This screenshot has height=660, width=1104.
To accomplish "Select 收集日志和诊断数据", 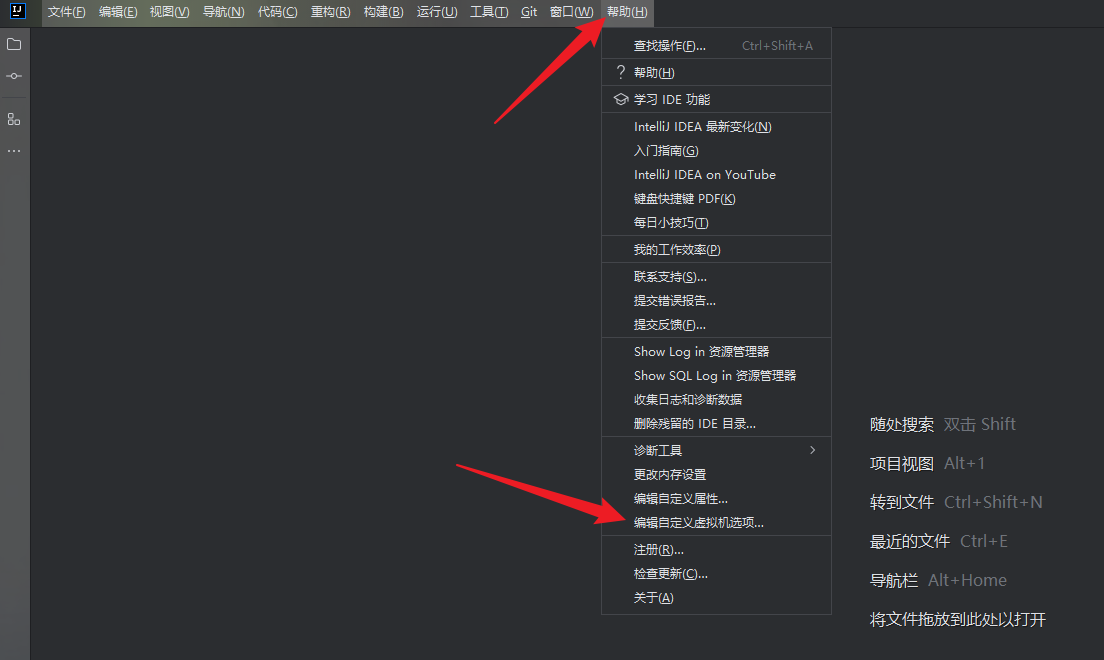I will click(x=716, y=399).
